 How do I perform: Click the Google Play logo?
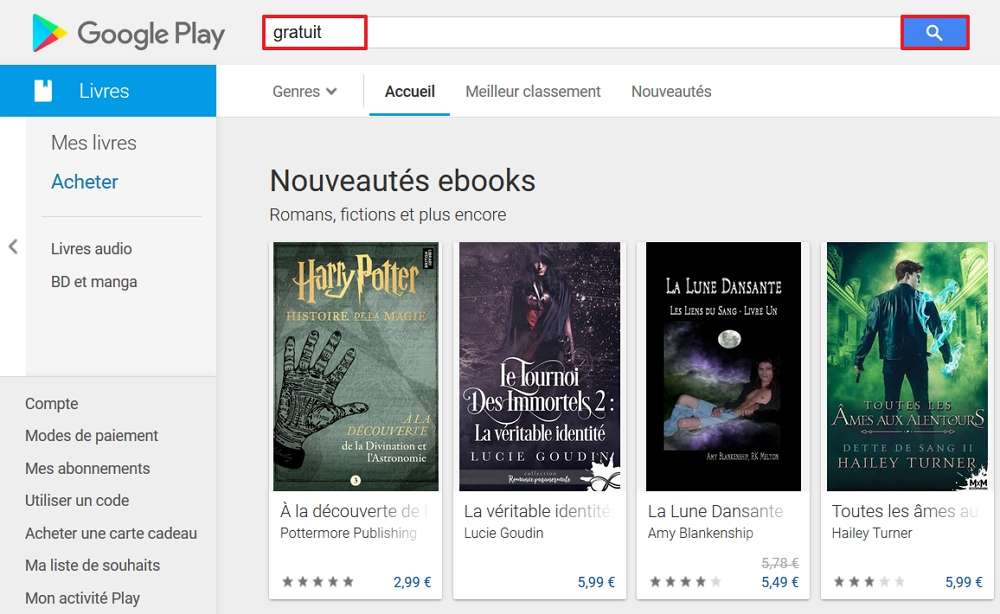(x=125, y=33)
